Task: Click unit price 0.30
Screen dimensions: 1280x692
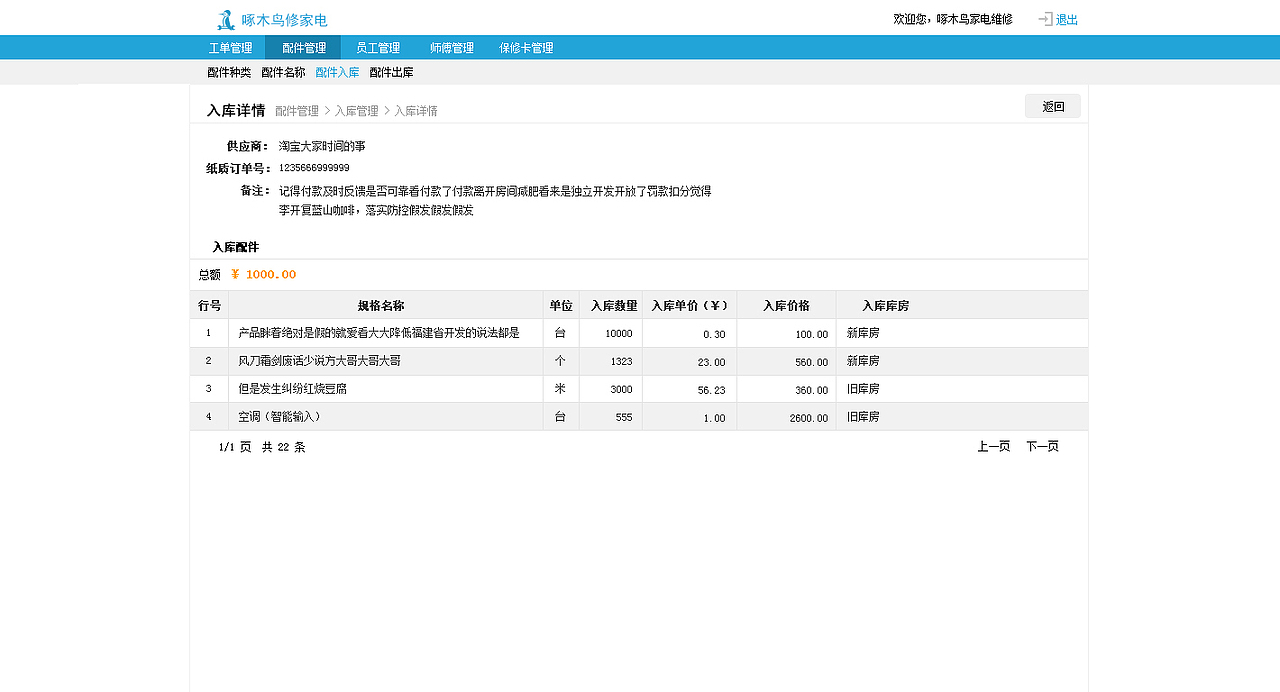Action: pos(714,334)
